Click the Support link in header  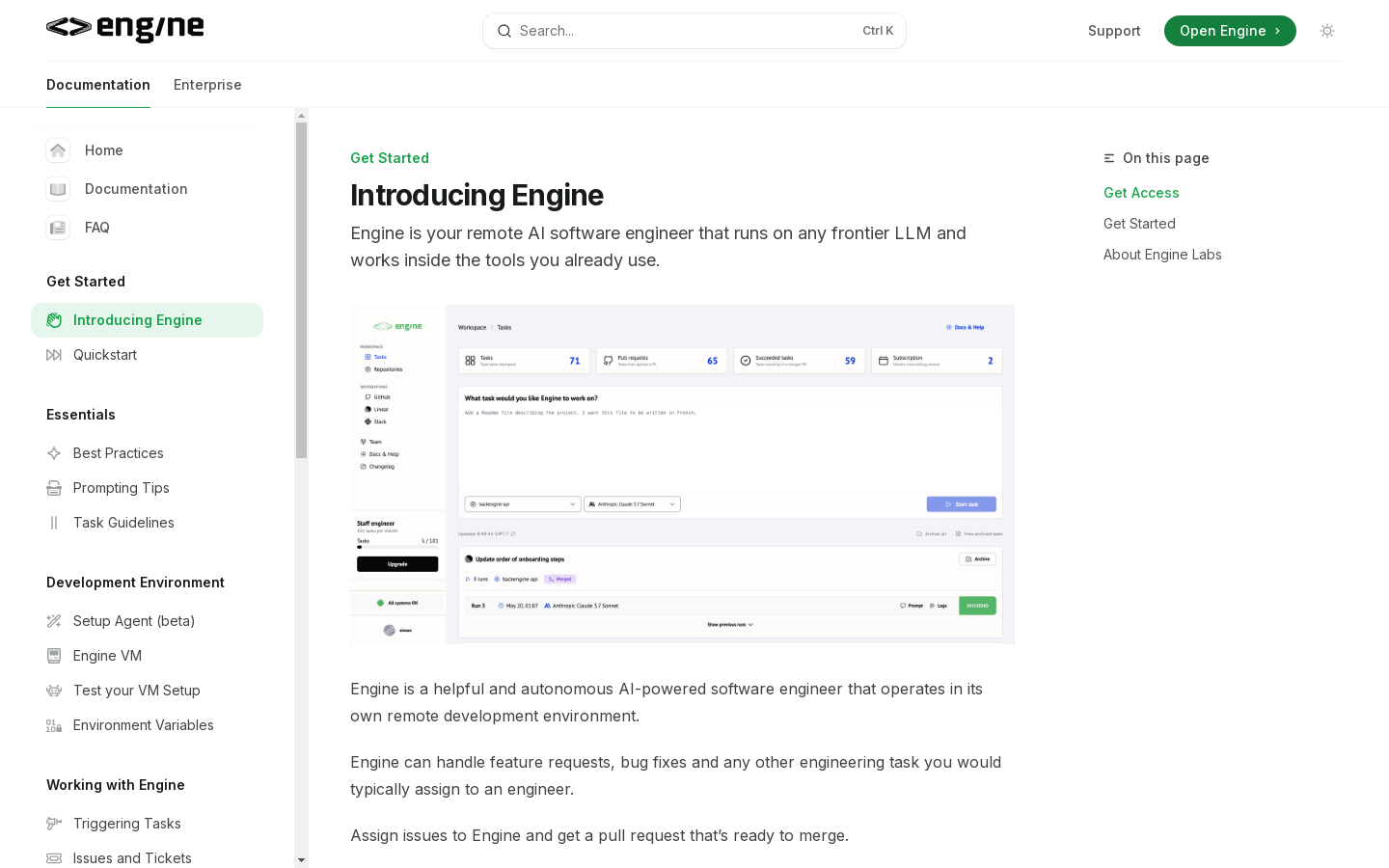(x=1114, y=31)
